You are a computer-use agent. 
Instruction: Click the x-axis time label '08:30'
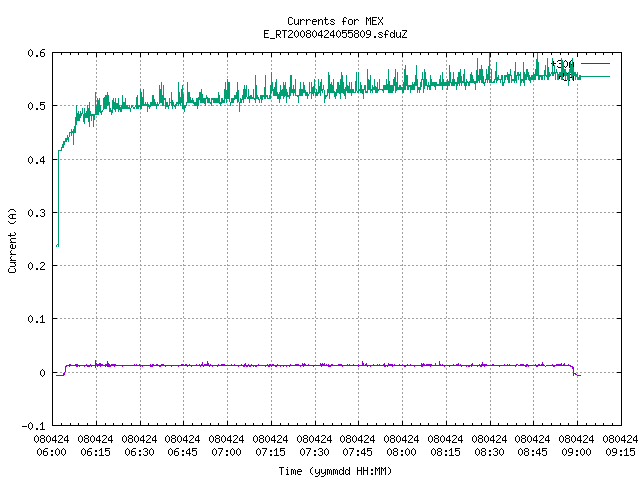[x=489, y=452]
